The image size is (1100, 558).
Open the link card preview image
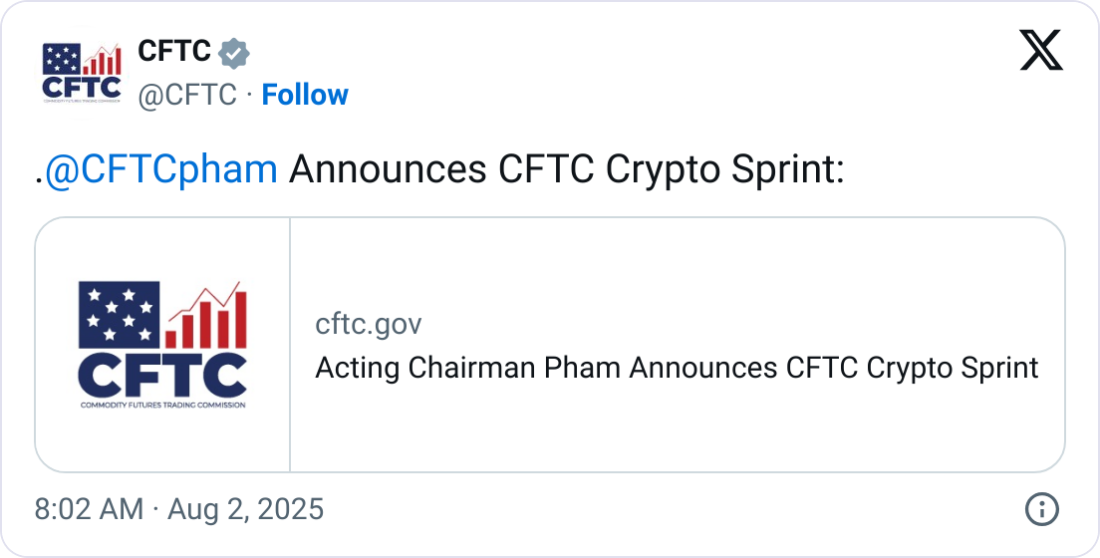pos(163,344)
